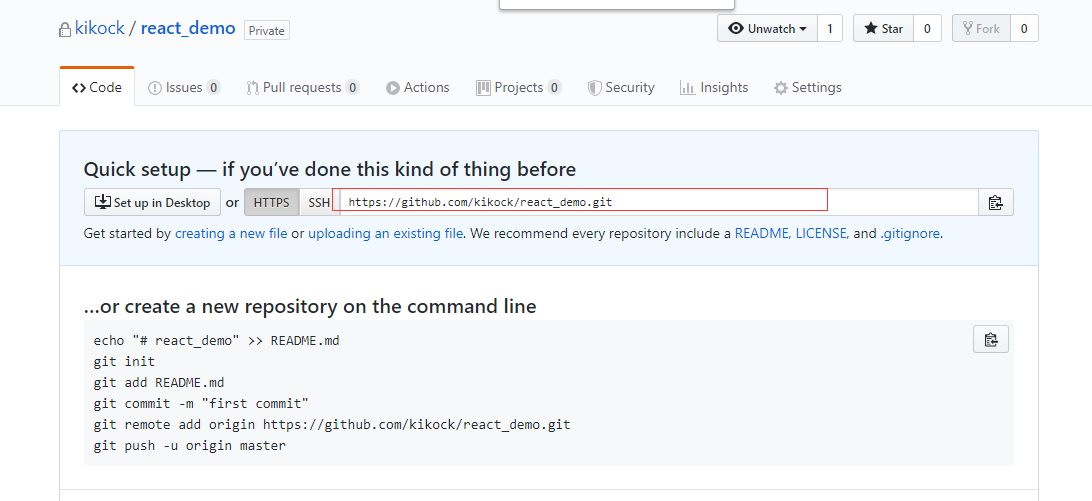Screen dimensions: 1092x501
Task: Open the LICENSE recommendation link
Action: [822, 233]
